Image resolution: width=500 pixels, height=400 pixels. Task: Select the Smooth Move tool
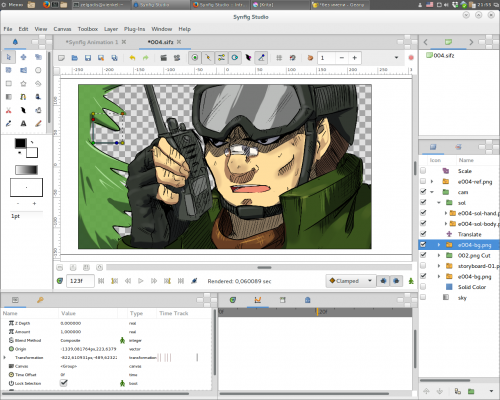point(23,57)
